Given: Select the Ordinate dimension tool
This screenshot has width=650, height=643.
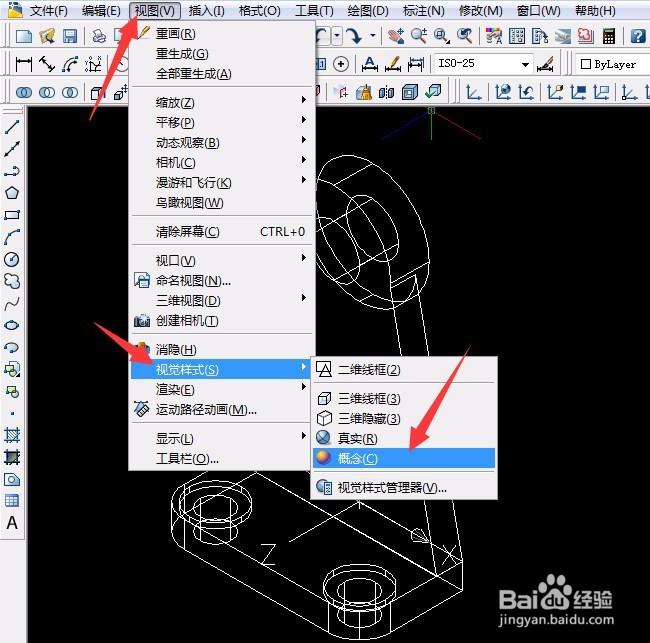Looking at the screenshot, I should coord(93,64).
